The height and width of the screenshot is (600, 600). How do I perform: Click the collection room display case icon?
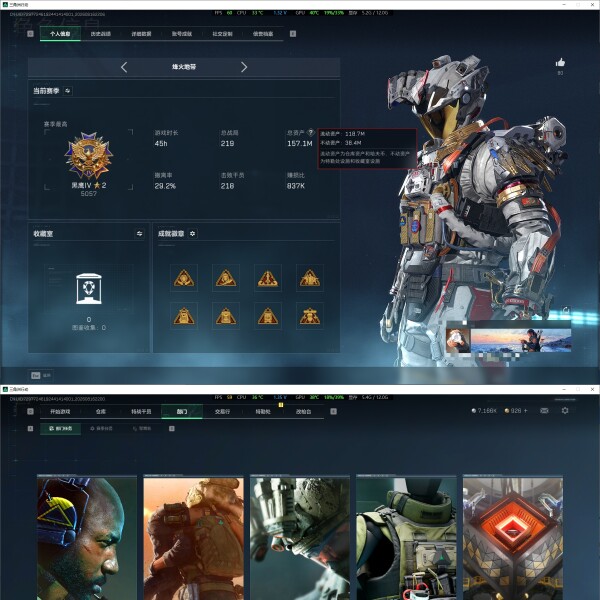pyautogui.click(x=89, y=289)
